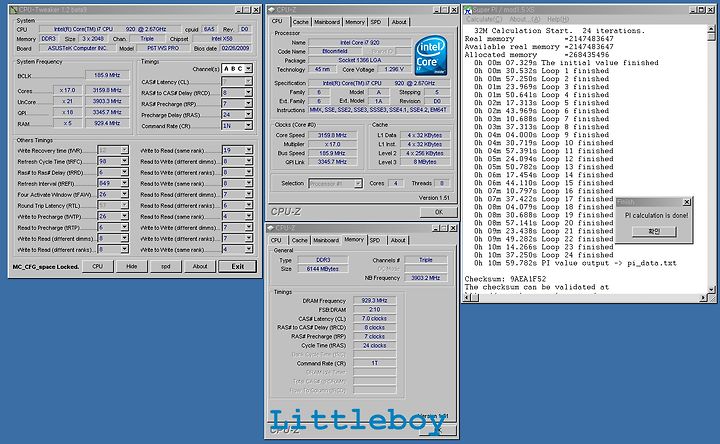Click the CPU button in CPU-Tweaker

click(x=97, y=266)
